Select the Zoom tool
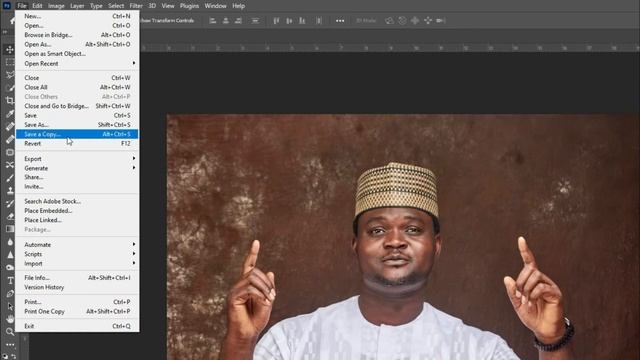This screenshot has height=360, width=640. [10, 331]
